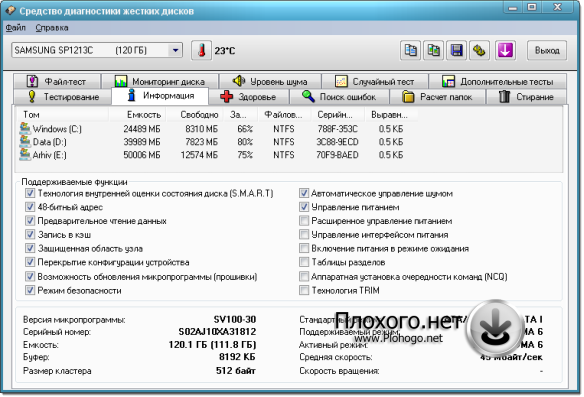Select the Arhiv (E:) volume row
584x397 pixels.
[x=212, y=155]
